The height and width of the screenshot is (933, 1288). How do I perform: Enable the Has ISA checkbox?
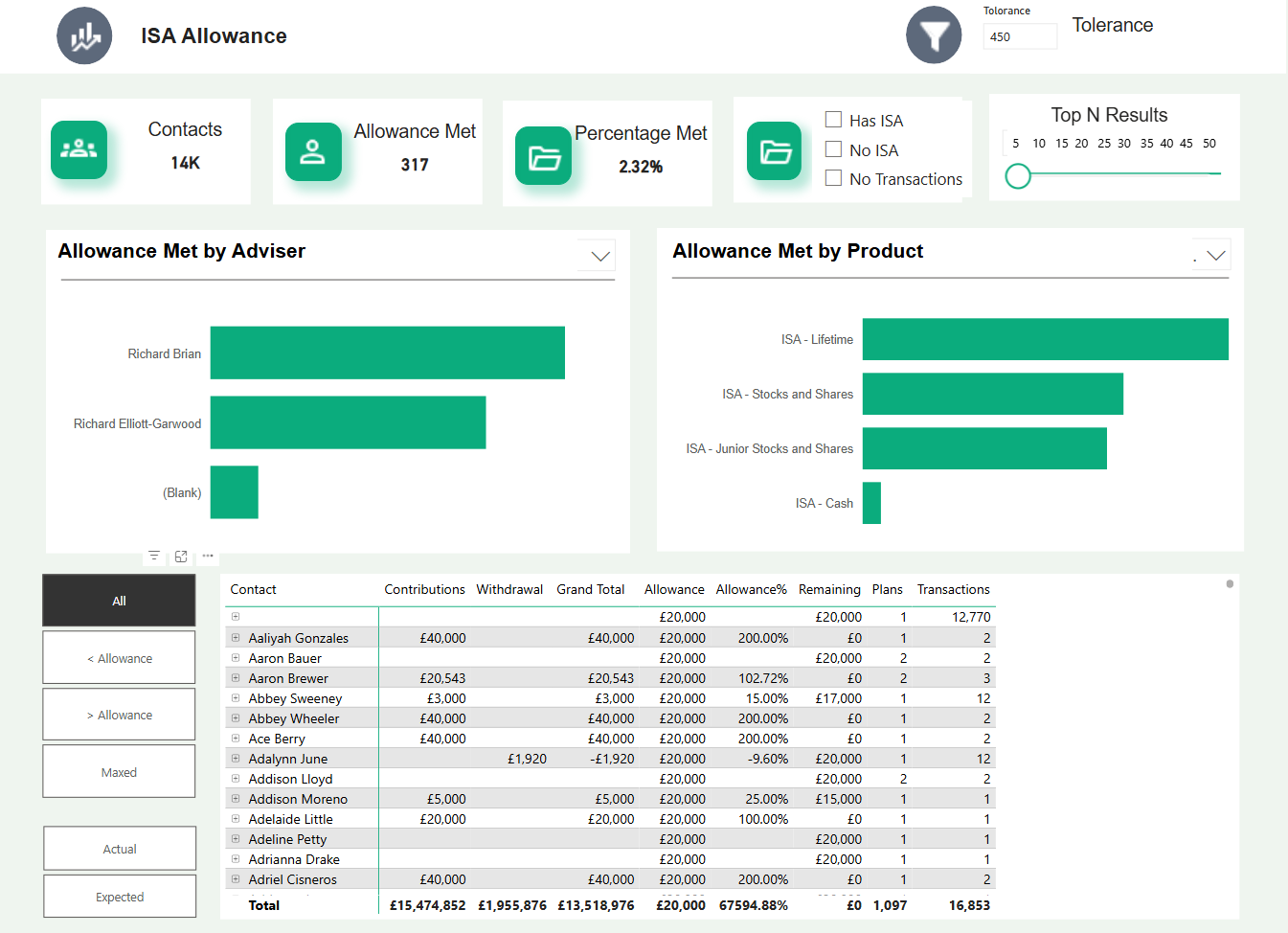click(x=832, y=120)
